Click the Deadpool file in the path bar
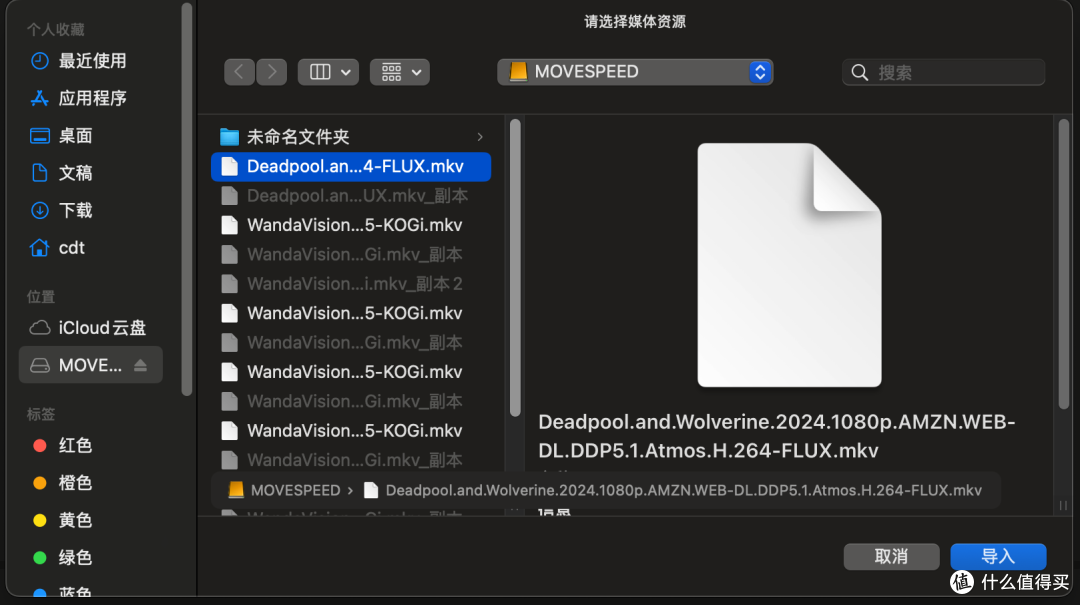 tap(673, 490)
